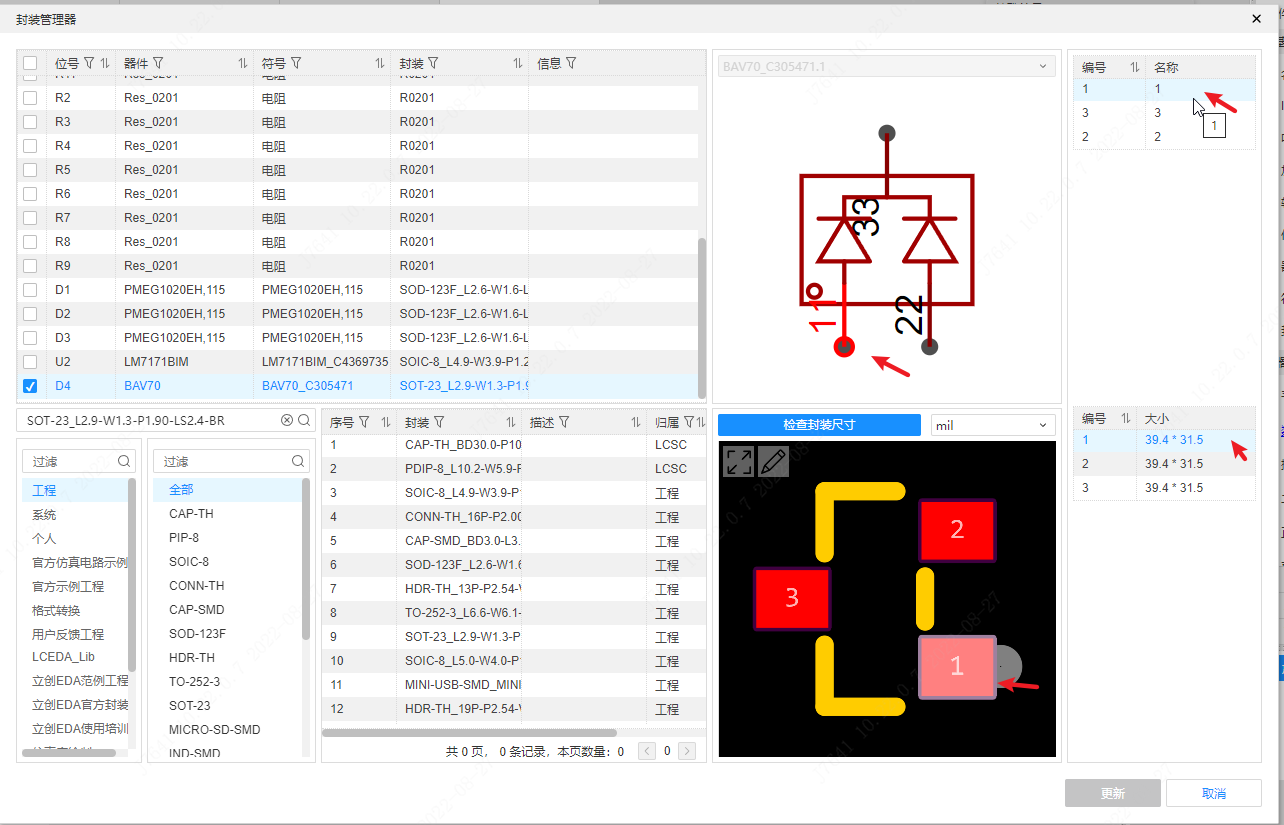Select footprint row 11 MINI-USB-SMD
This screenshot has width=1284, height=825.
click(x=513, y=685)
